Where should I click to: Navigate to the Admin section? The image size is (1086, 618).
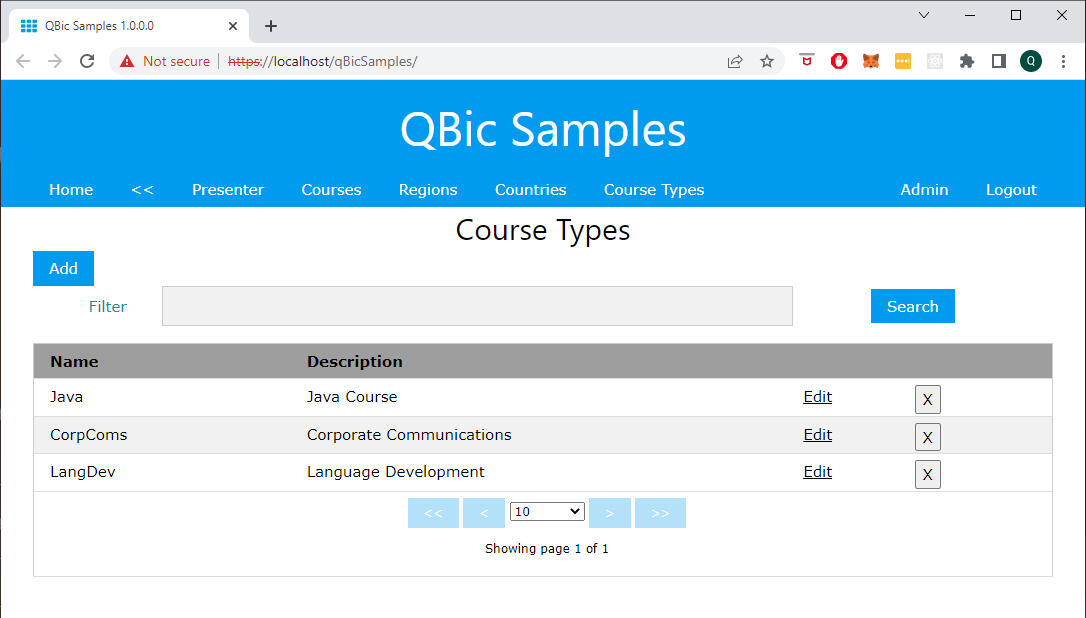pyautogui.click(x=923, y=189)
